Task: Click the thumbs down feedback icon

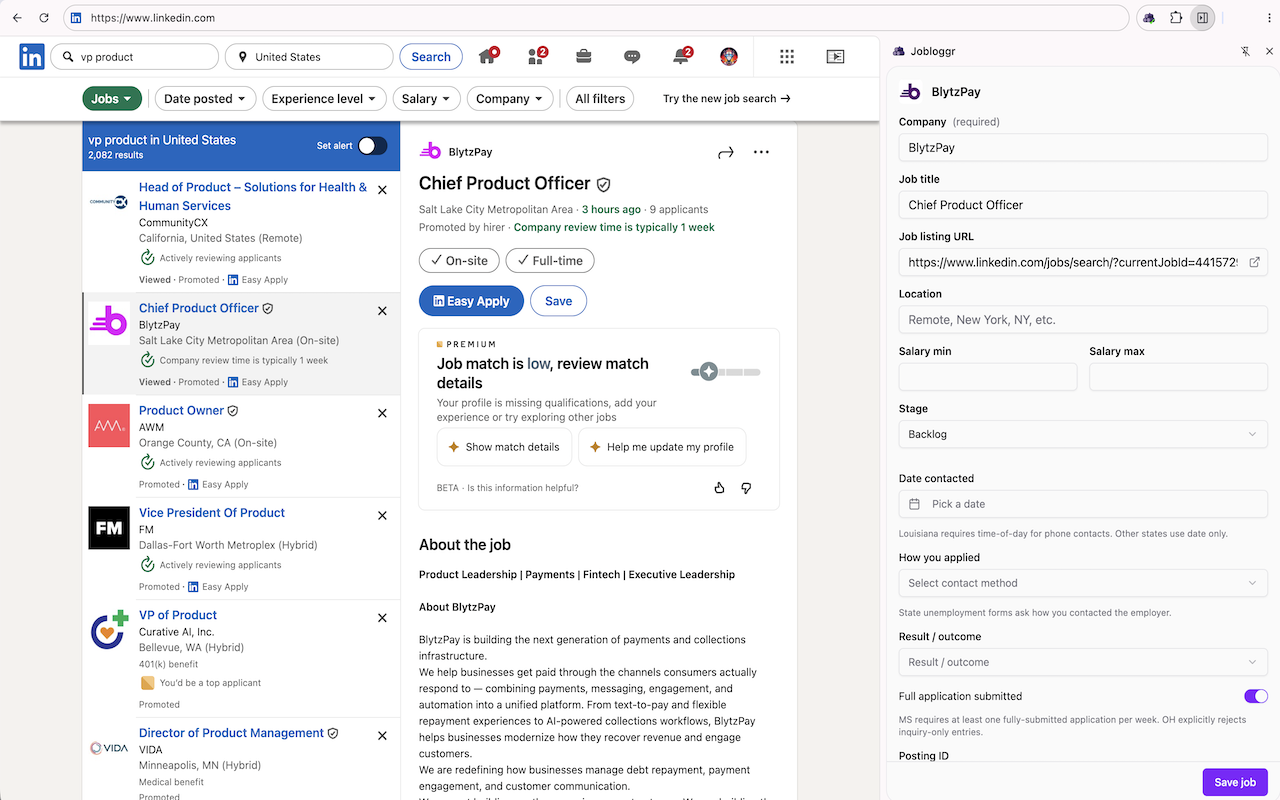Action: tap(746, 488)
